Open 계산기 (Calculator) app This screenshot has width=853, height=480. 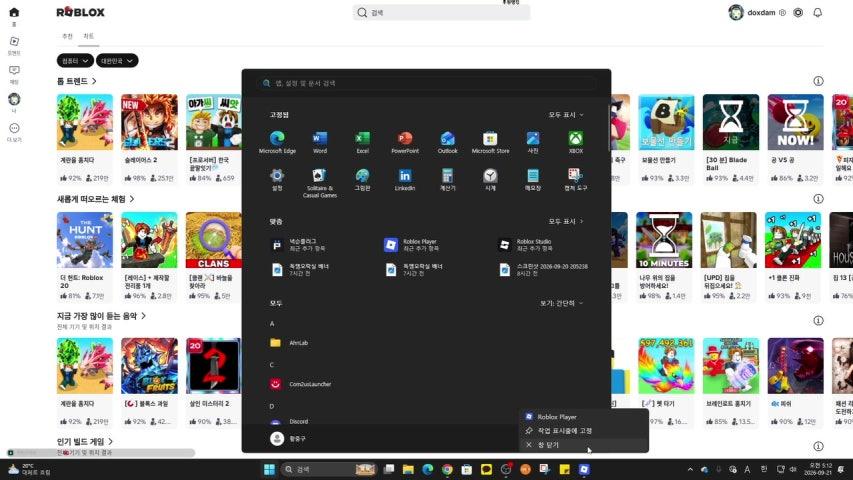447,180
